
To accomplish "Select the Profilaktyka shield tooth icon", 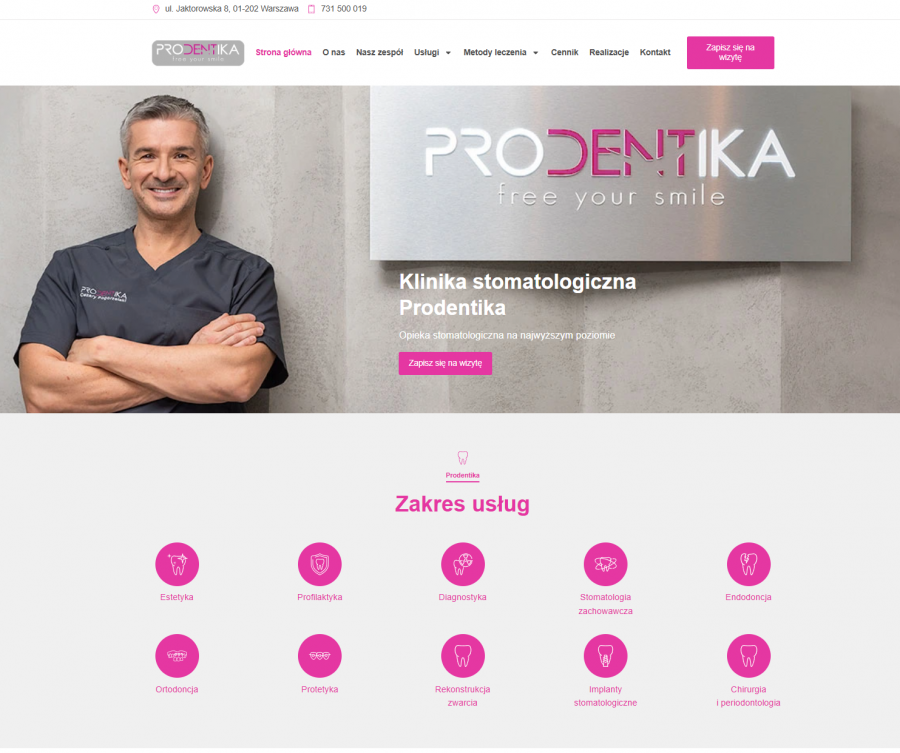I will [x=320, y=564].
